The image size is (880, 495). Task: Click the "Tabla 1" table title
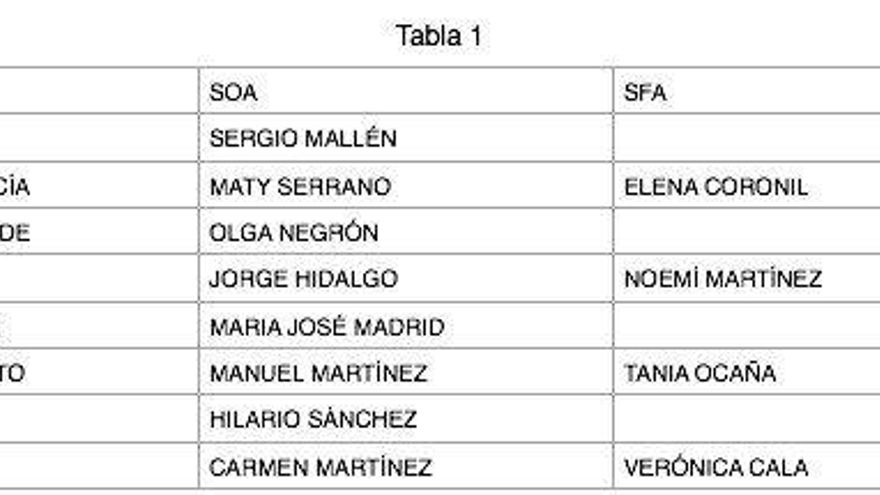coord(440,37)
